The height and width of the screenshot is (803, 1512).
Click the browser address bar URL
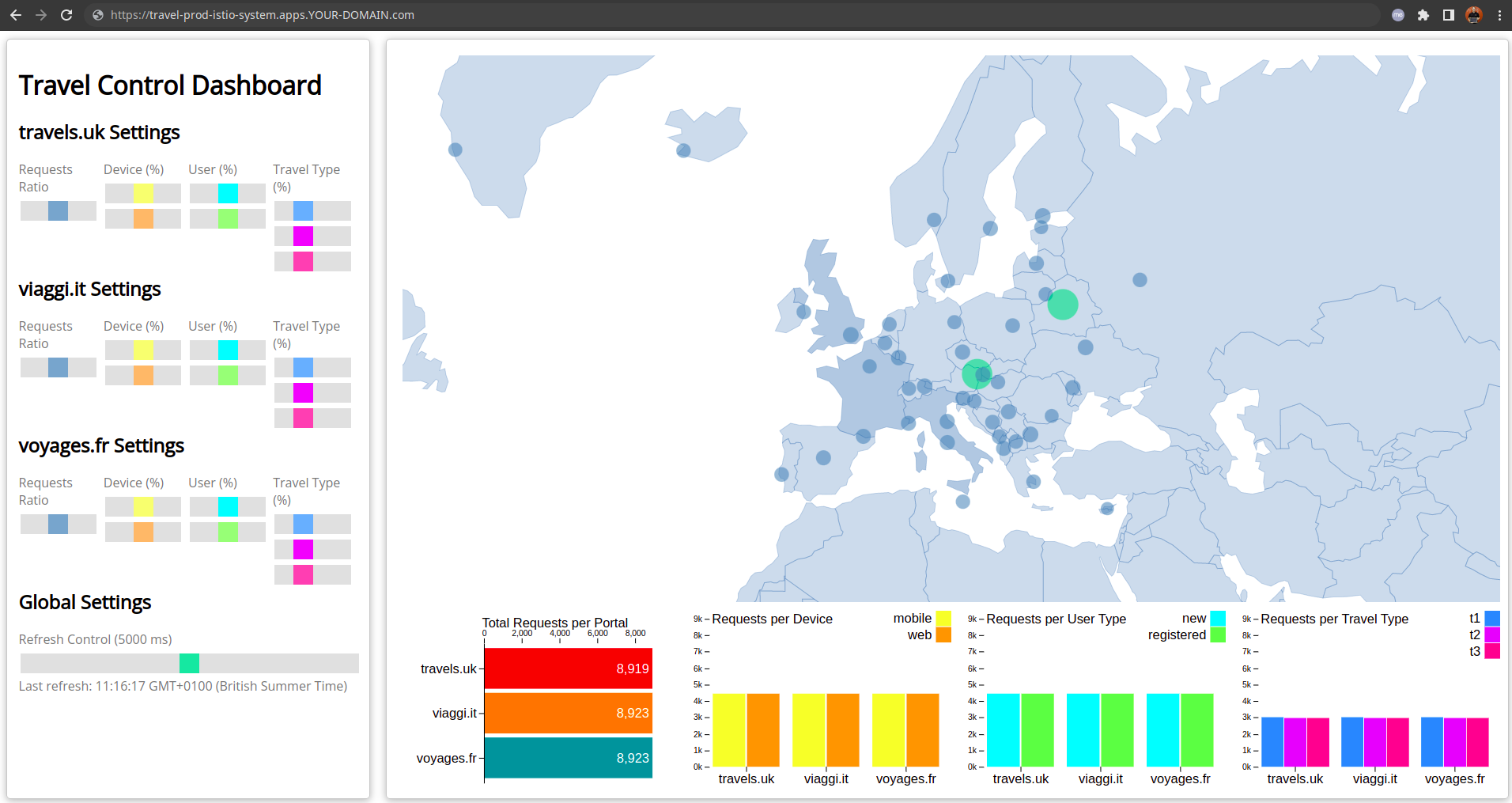263,15
